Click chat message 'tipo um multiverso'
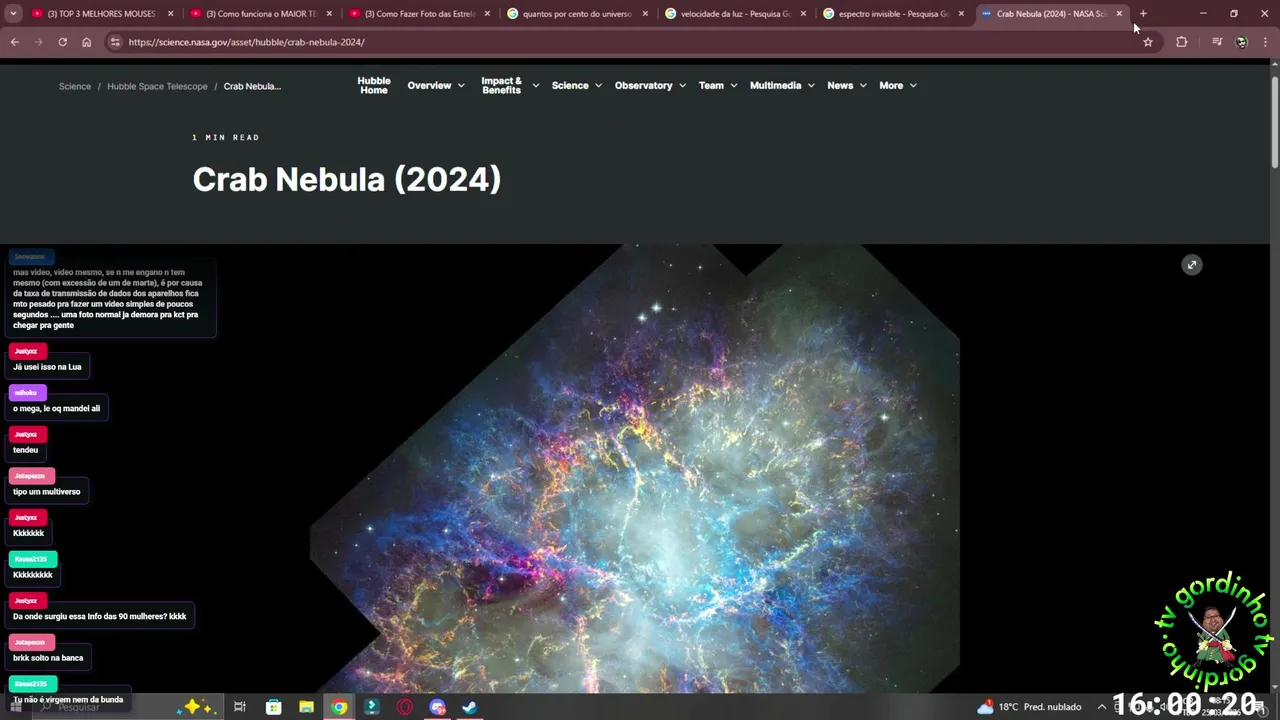 46,492
